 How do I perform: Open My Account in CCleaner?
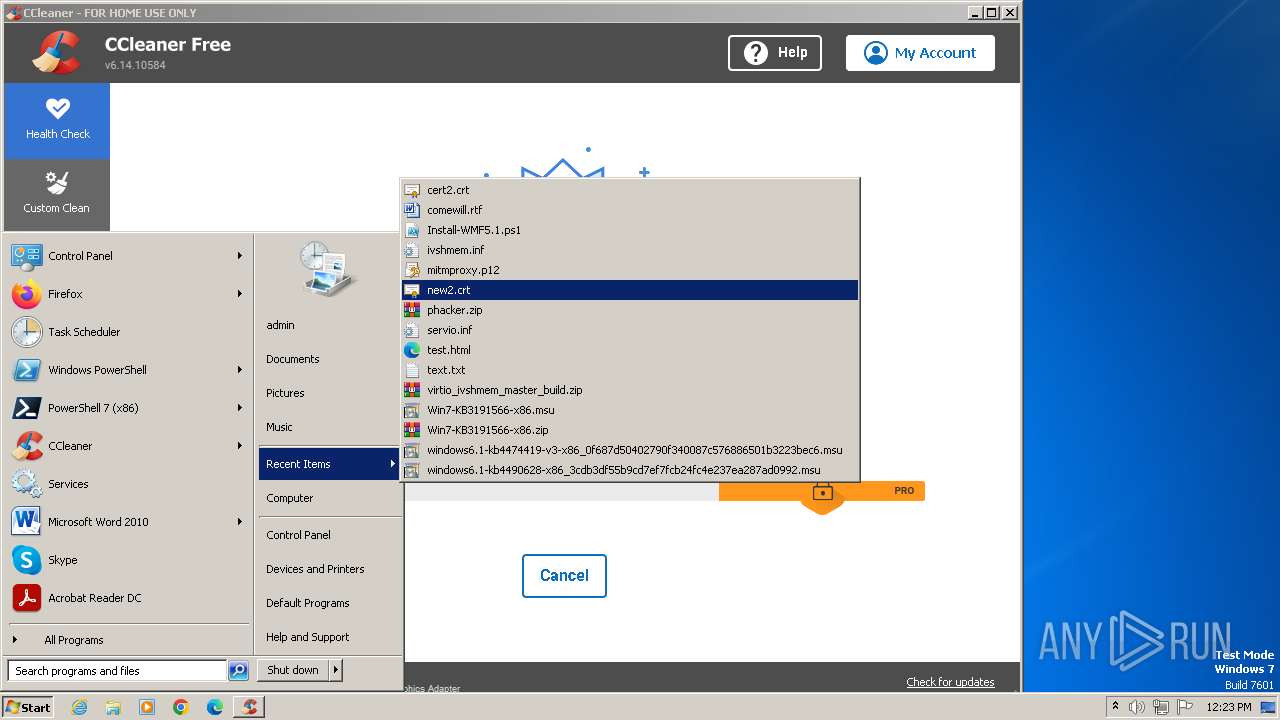pos(920,53)
